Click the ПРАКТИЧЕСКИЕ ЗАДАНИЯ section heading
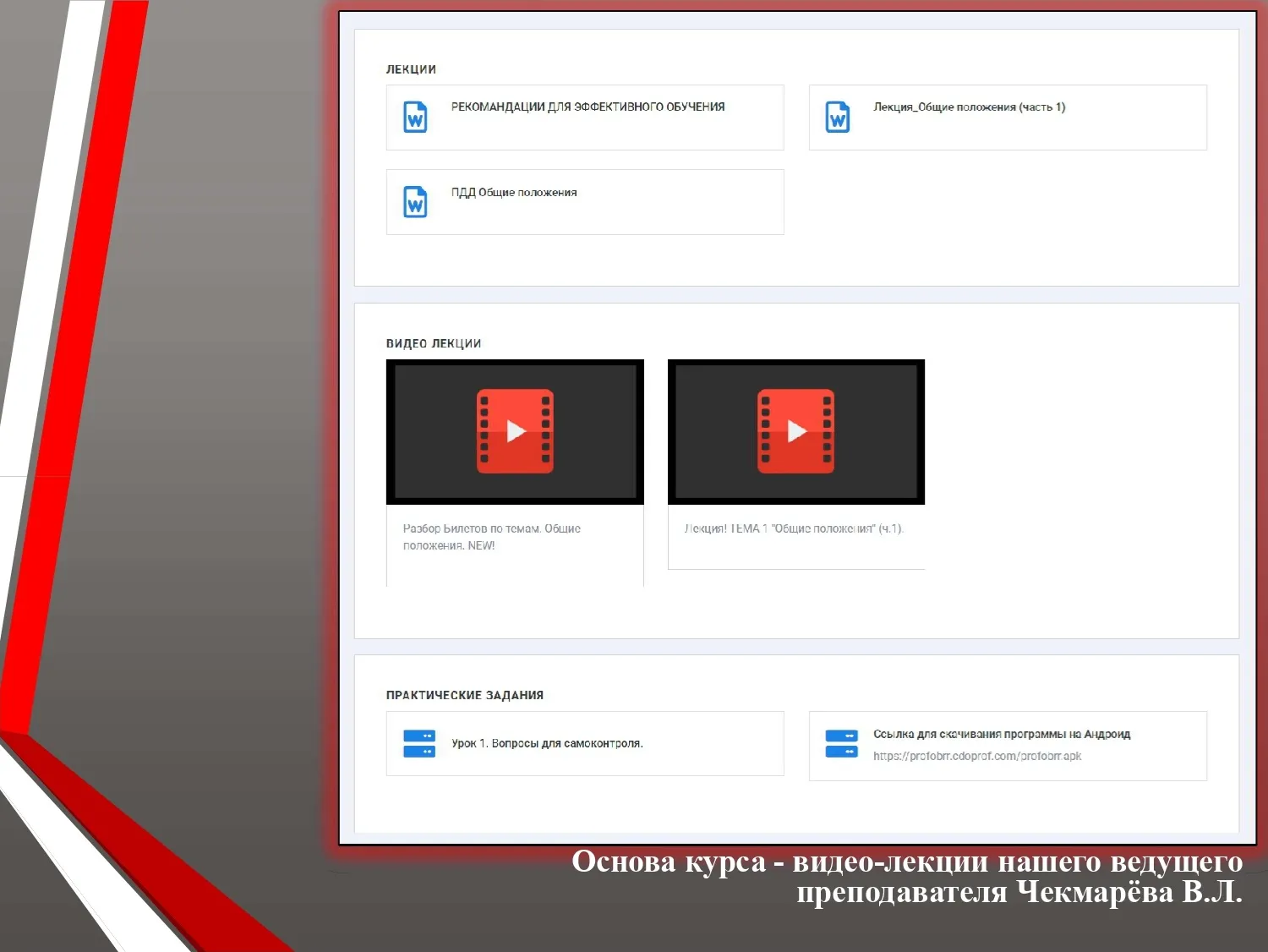 click(x=465, y=695)
